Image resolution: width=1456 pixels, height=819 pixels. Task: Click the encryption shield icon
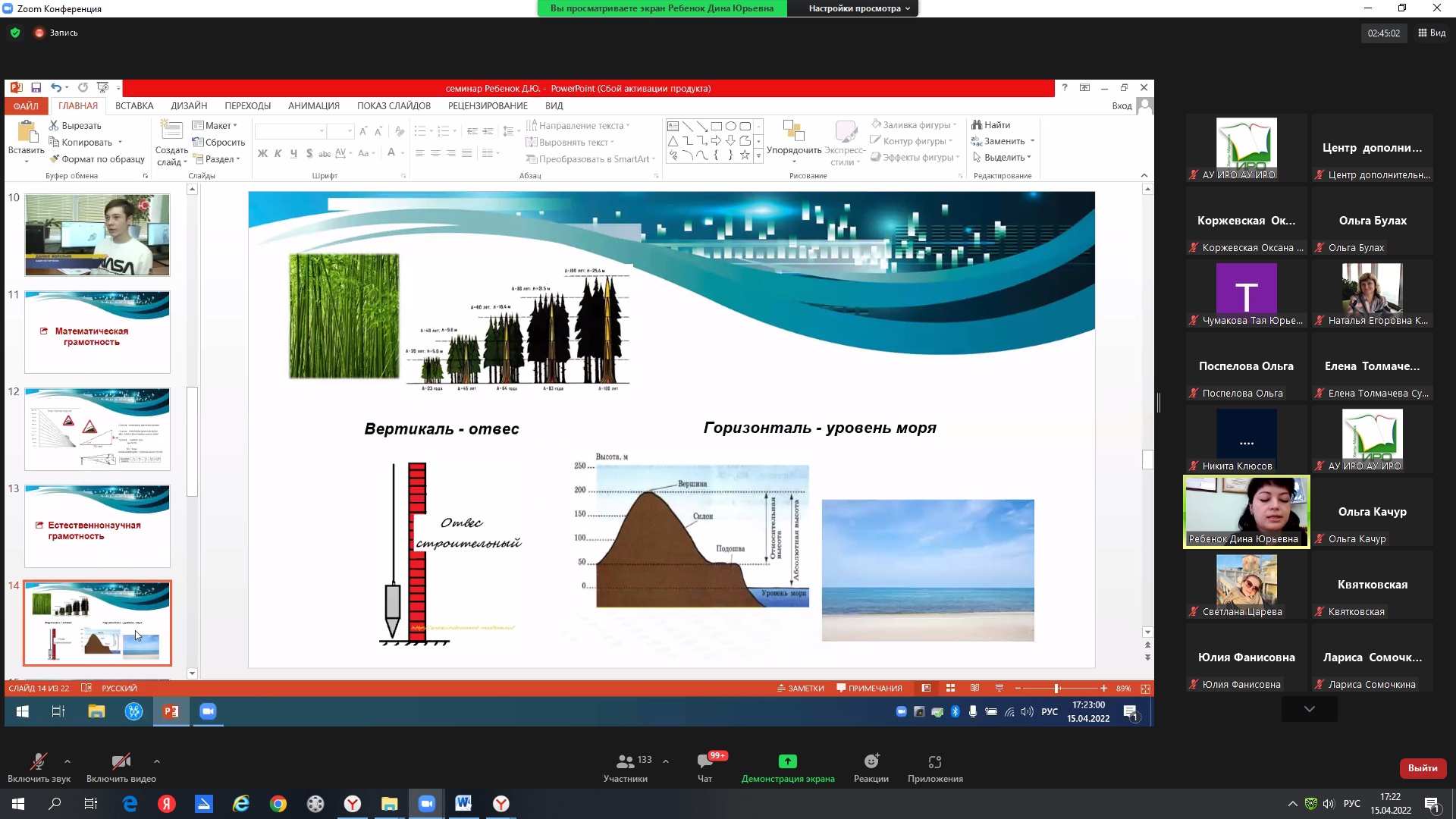click(14, 33)
